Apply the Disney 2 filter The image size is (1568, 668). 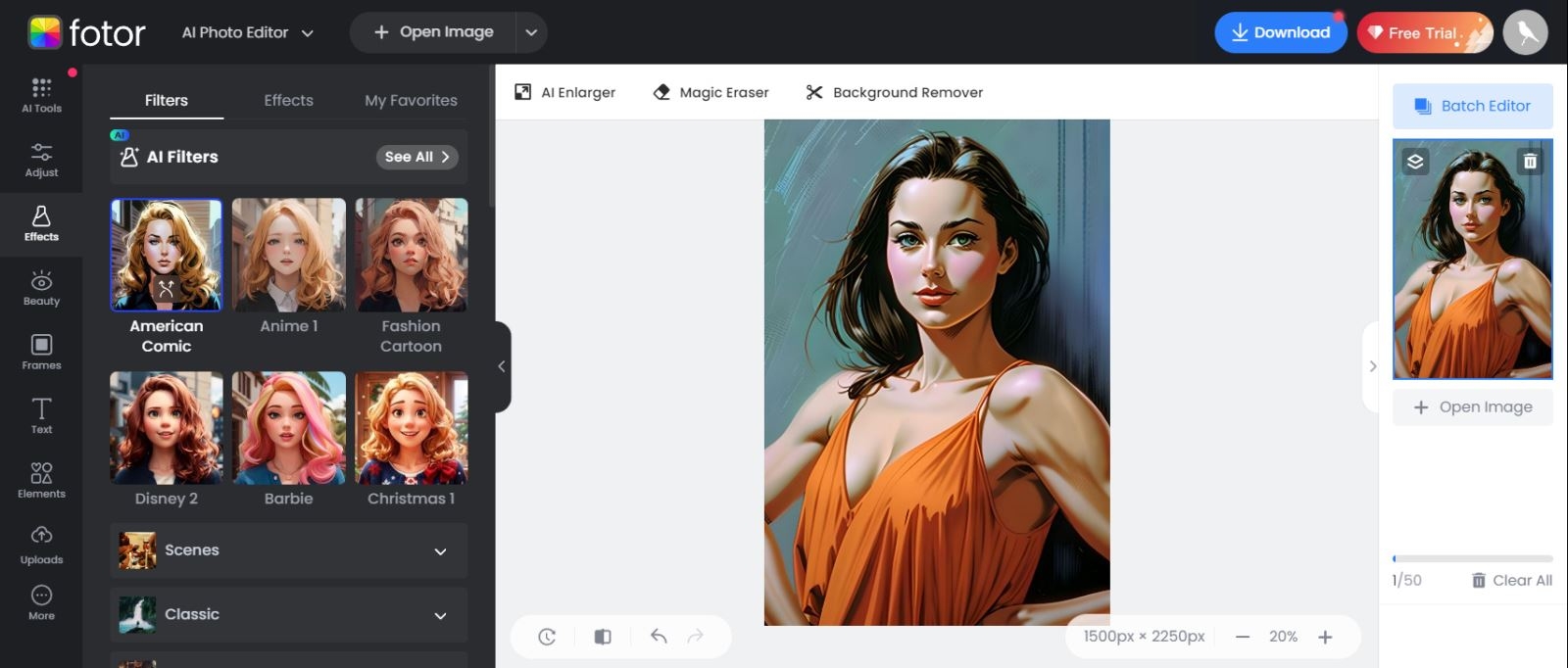pyautogui.click(x=167, y=428)
